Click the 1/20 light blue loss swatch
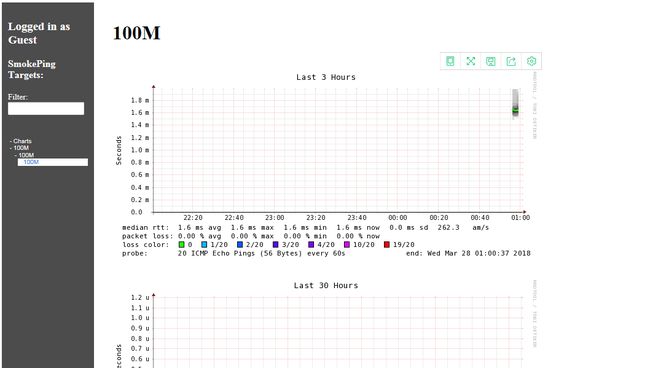This screenshot has height=368, width=650. 204,245
